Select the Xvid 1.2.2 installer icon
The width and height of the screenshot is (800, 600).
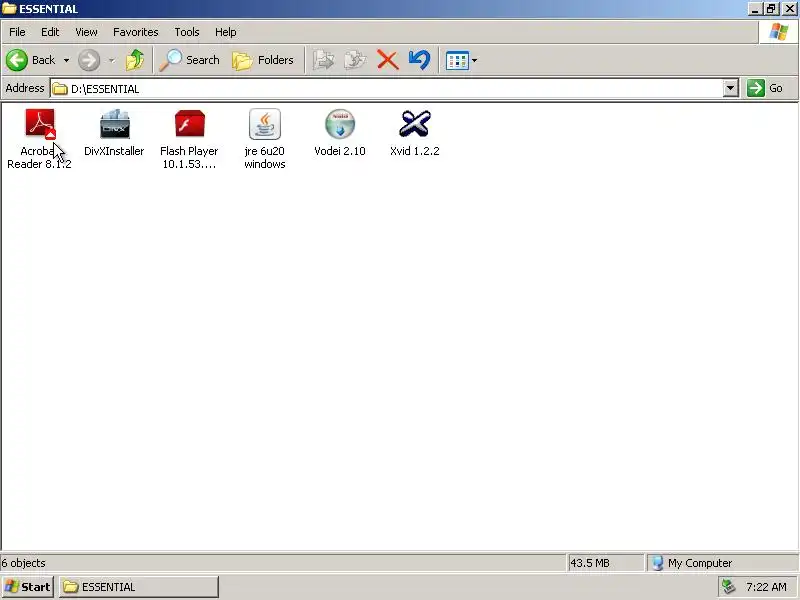click(x=415, y=124)
